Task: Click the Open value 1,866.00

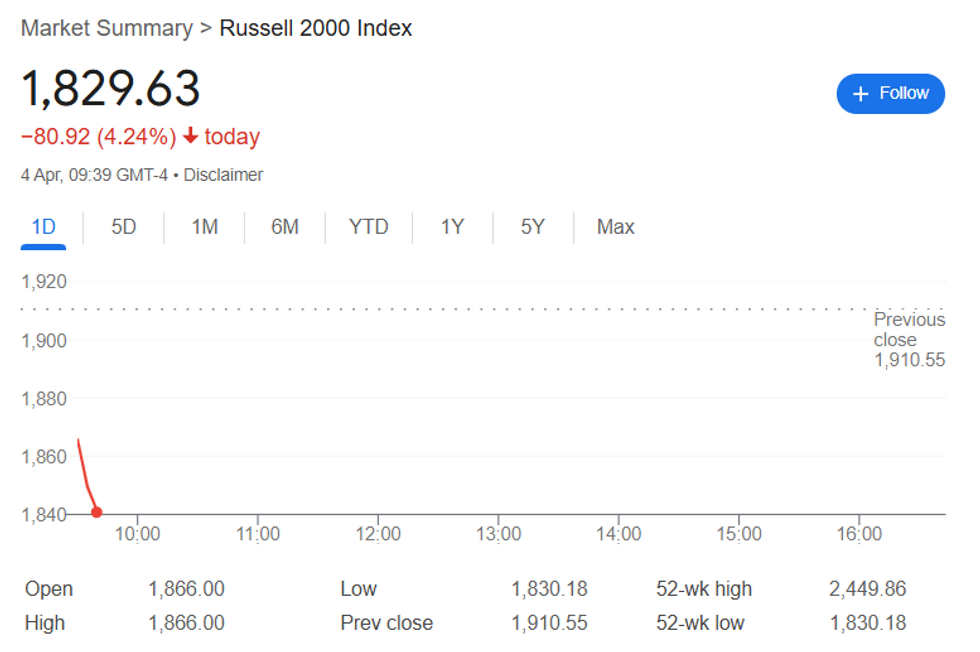Action: [186, 589]
